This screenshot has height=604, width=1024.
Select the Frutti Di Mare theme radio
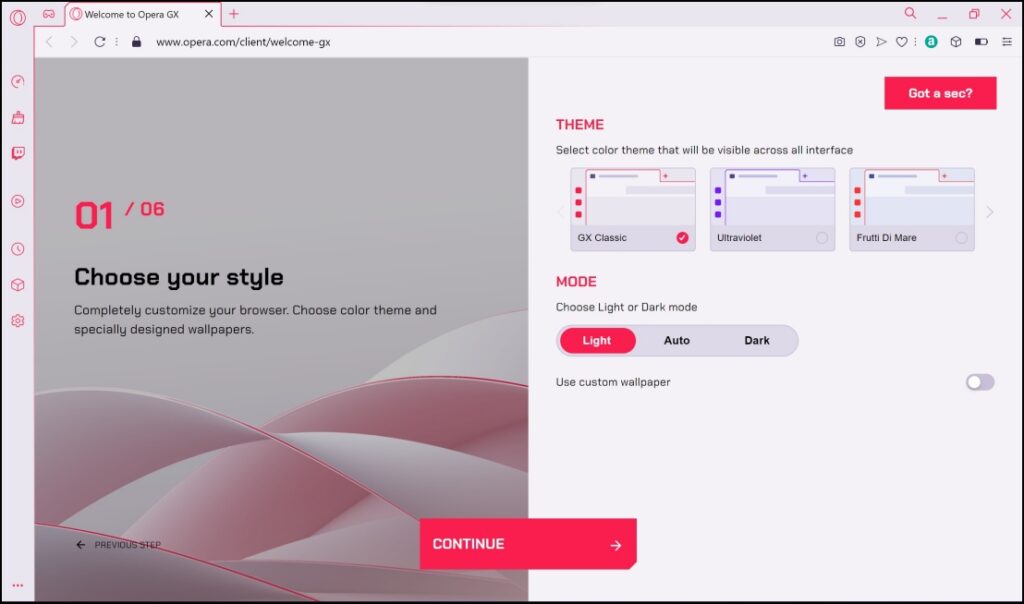(961, 238)
